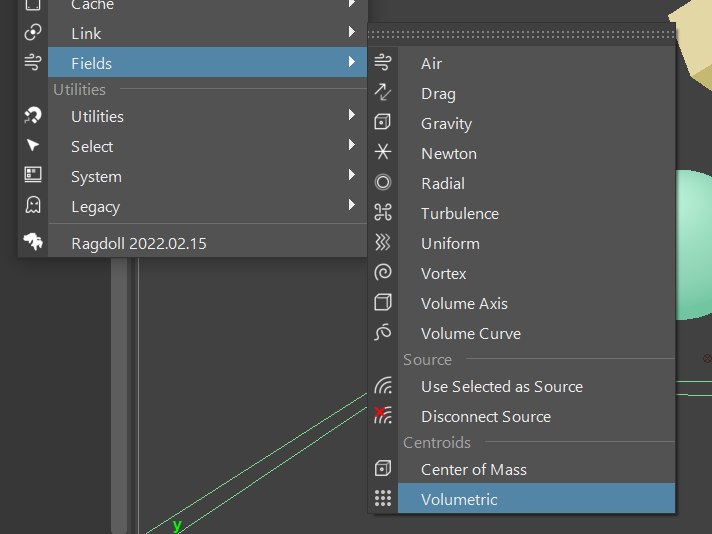
Task: Click the Volume Axis cube icon
Action: [x=382, y=303]
